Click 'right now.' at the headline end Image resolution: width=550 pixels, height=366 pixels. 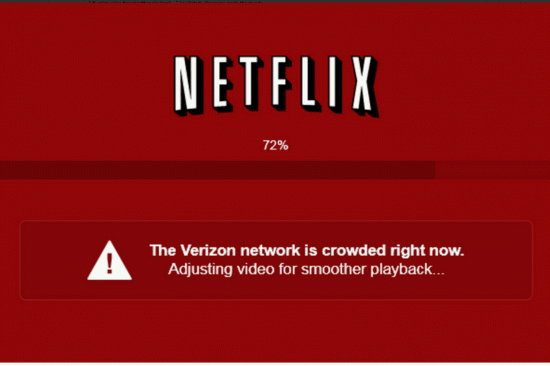point(427,251)
